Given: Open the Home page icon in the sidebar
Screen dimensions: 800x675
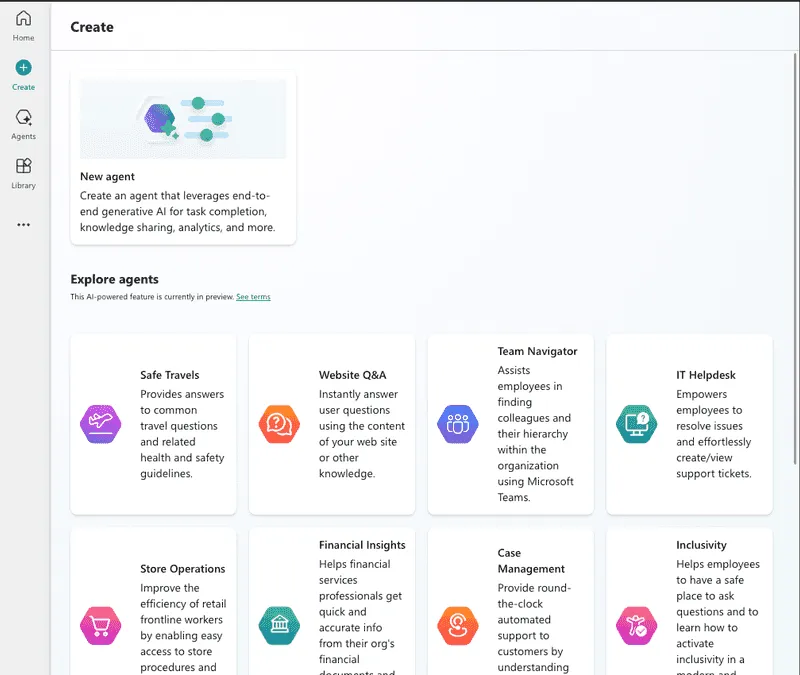Looking at the screenshot, I should click(x=23, y=18).
